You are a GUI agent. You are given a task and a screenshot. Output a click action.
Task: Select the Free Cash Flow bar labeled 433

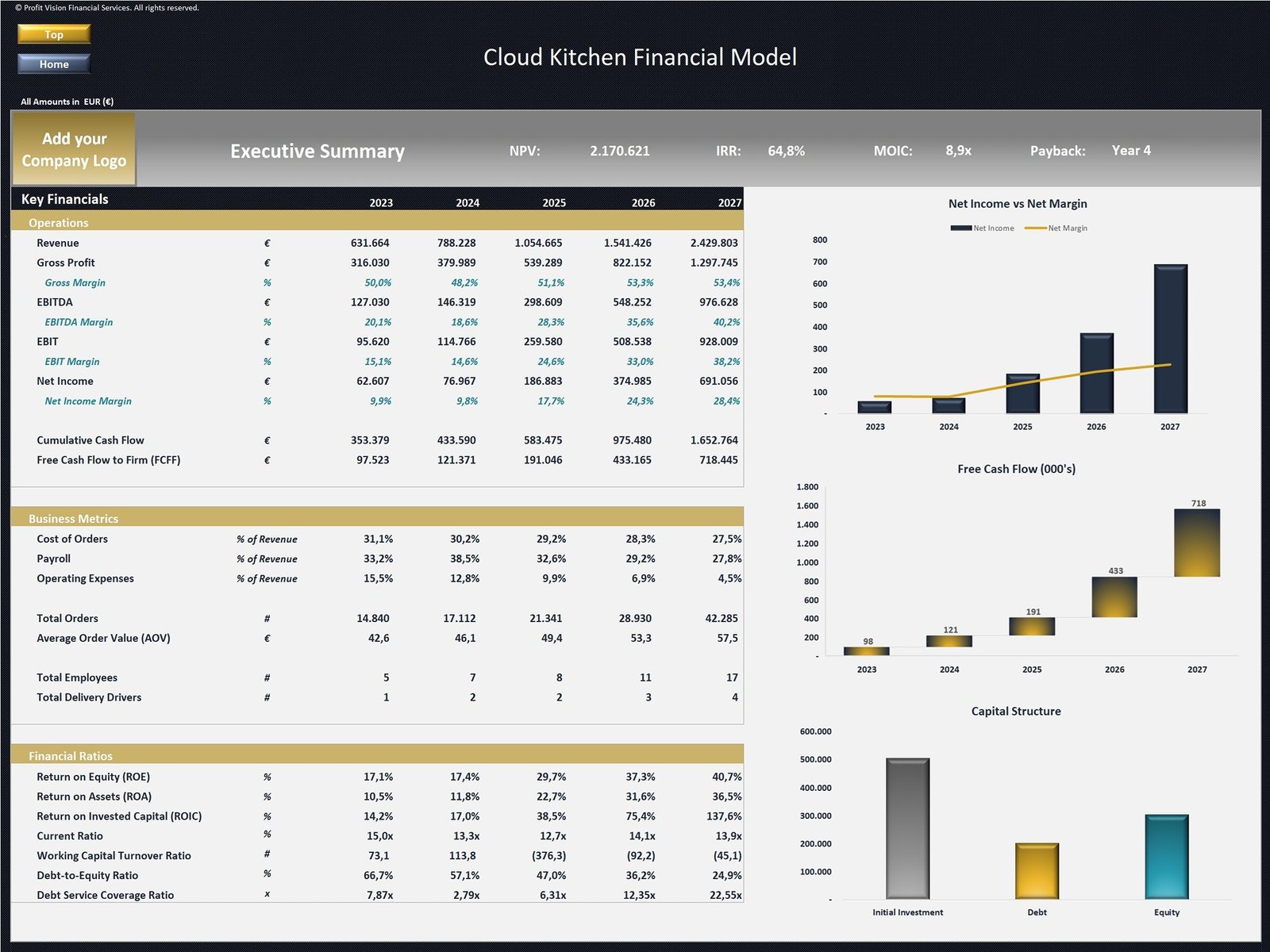pyautogui.click(x=1114, y=597)
